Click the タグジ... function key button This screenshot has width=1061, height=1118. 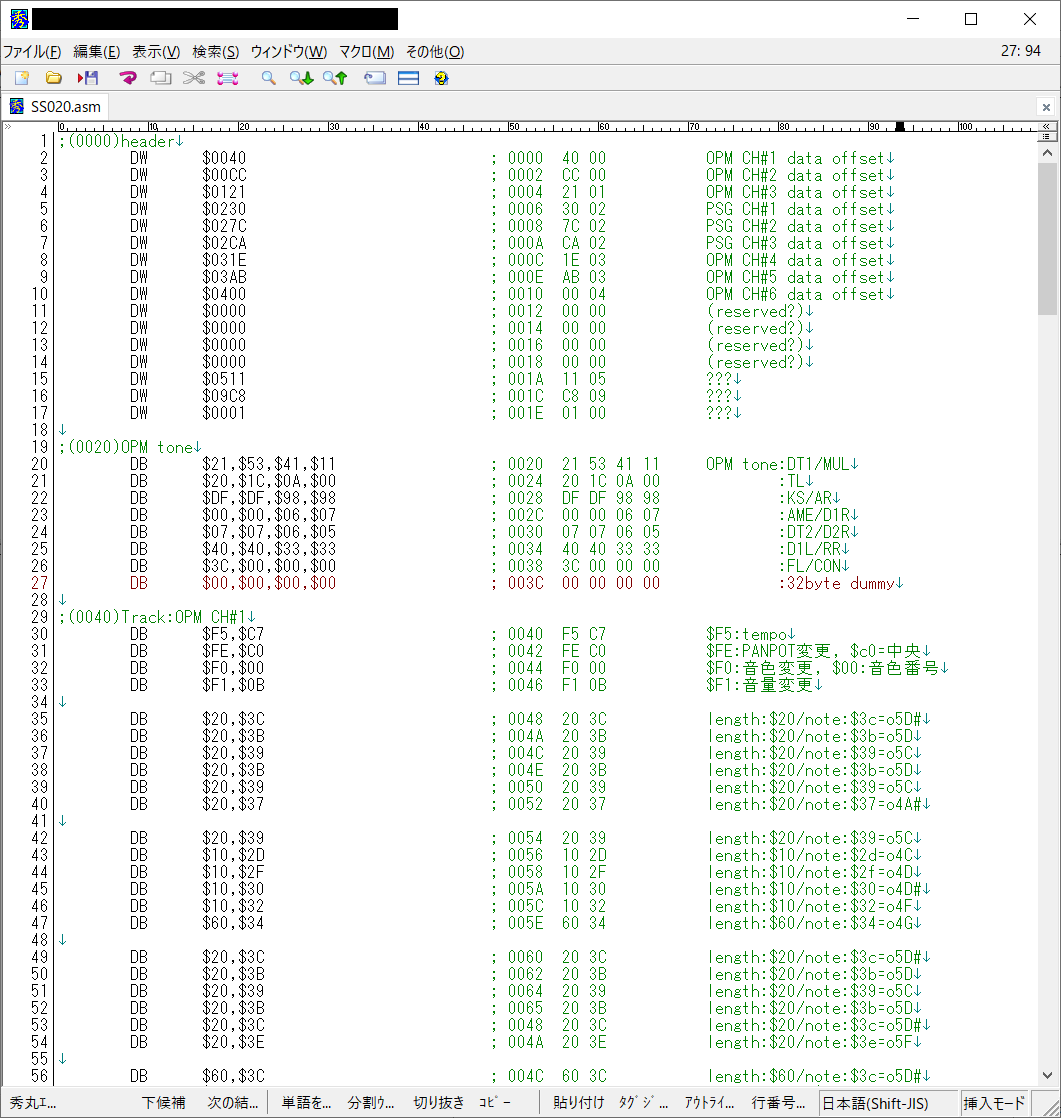pyautogui.click(x=643, y=1102)
